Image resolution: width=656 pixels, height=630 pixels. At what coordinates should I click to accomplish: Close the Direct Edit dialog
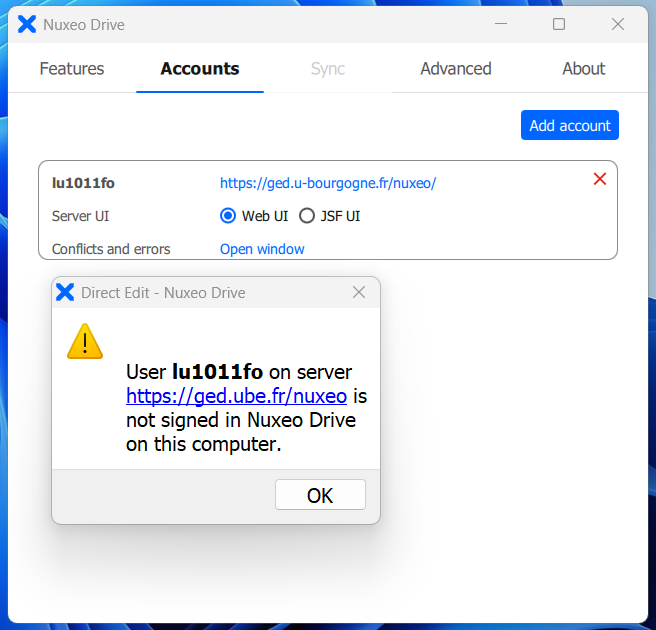coord(359,292)
